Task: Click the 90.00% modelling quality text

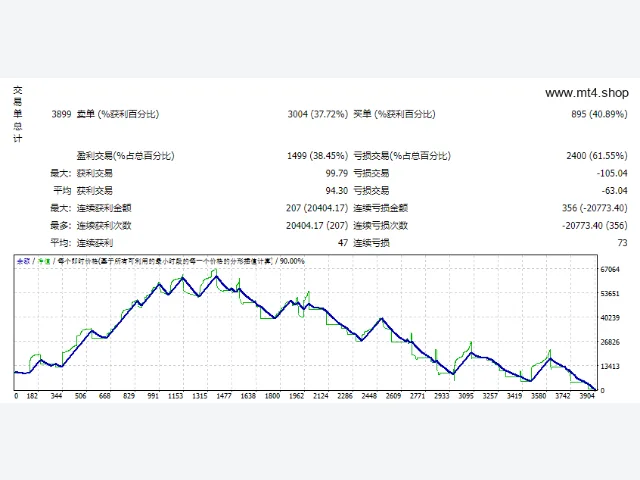Action: point(292,261)
